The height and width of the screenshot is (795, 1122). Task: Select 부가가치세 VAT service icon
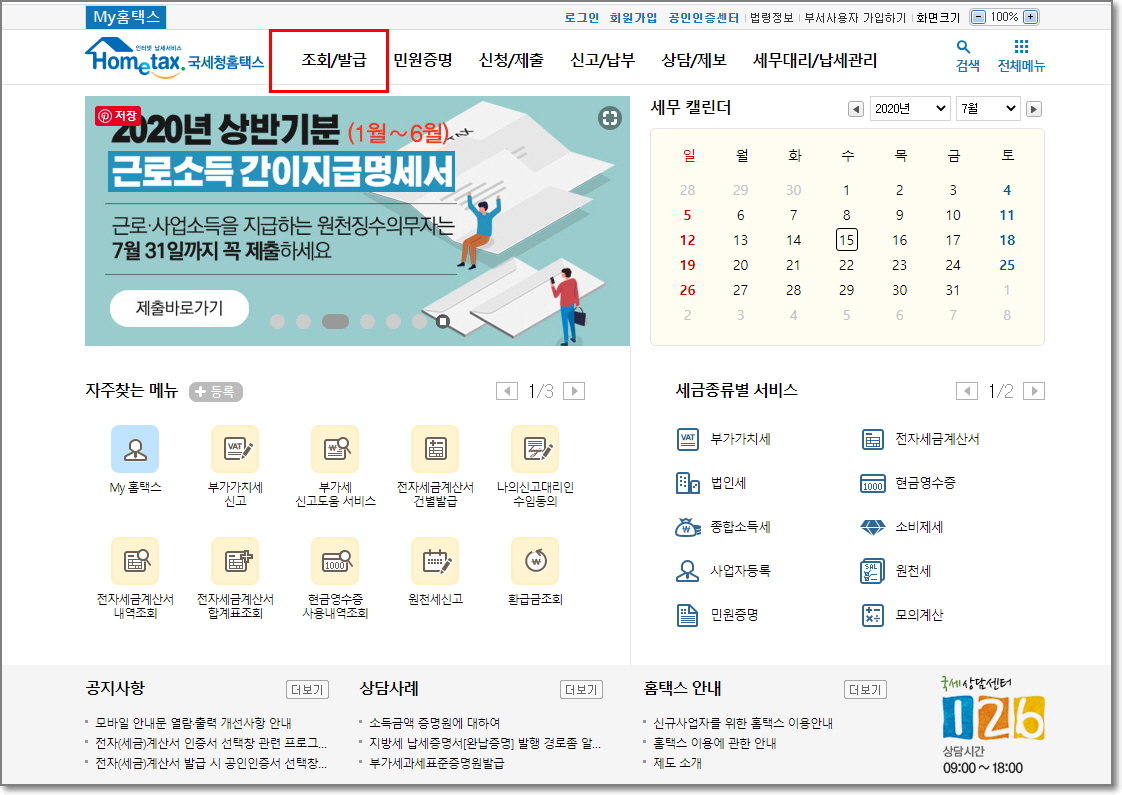pos(688,439)
